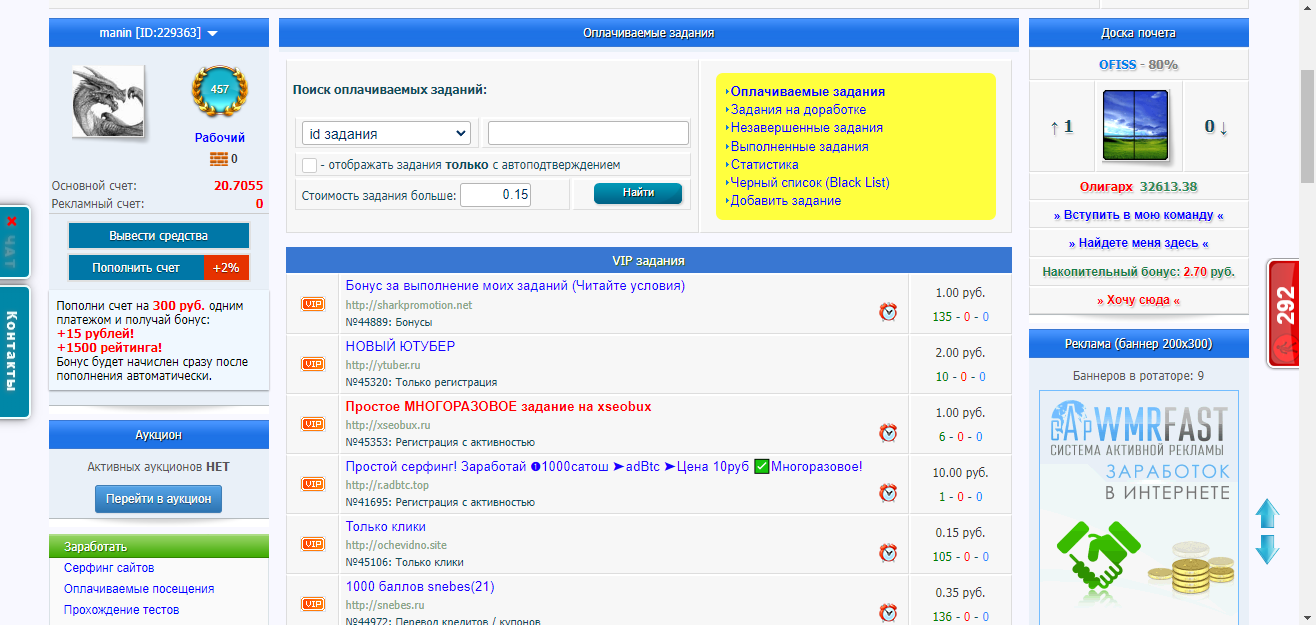The height and width of the screenshot is (625, 1316).
Task: Open the Прохождение тестов link
Action: [x=122, y=610]
